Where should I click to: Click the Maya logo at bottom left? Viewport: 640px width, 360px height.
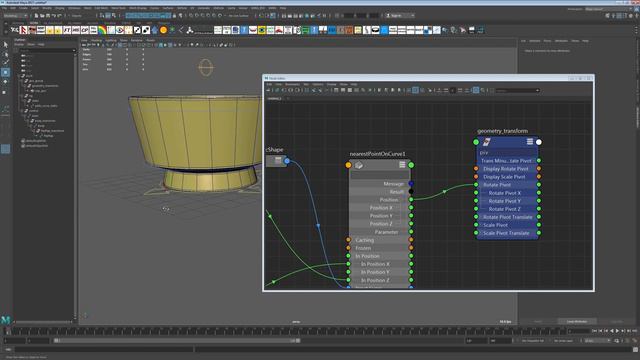[6, 320]
